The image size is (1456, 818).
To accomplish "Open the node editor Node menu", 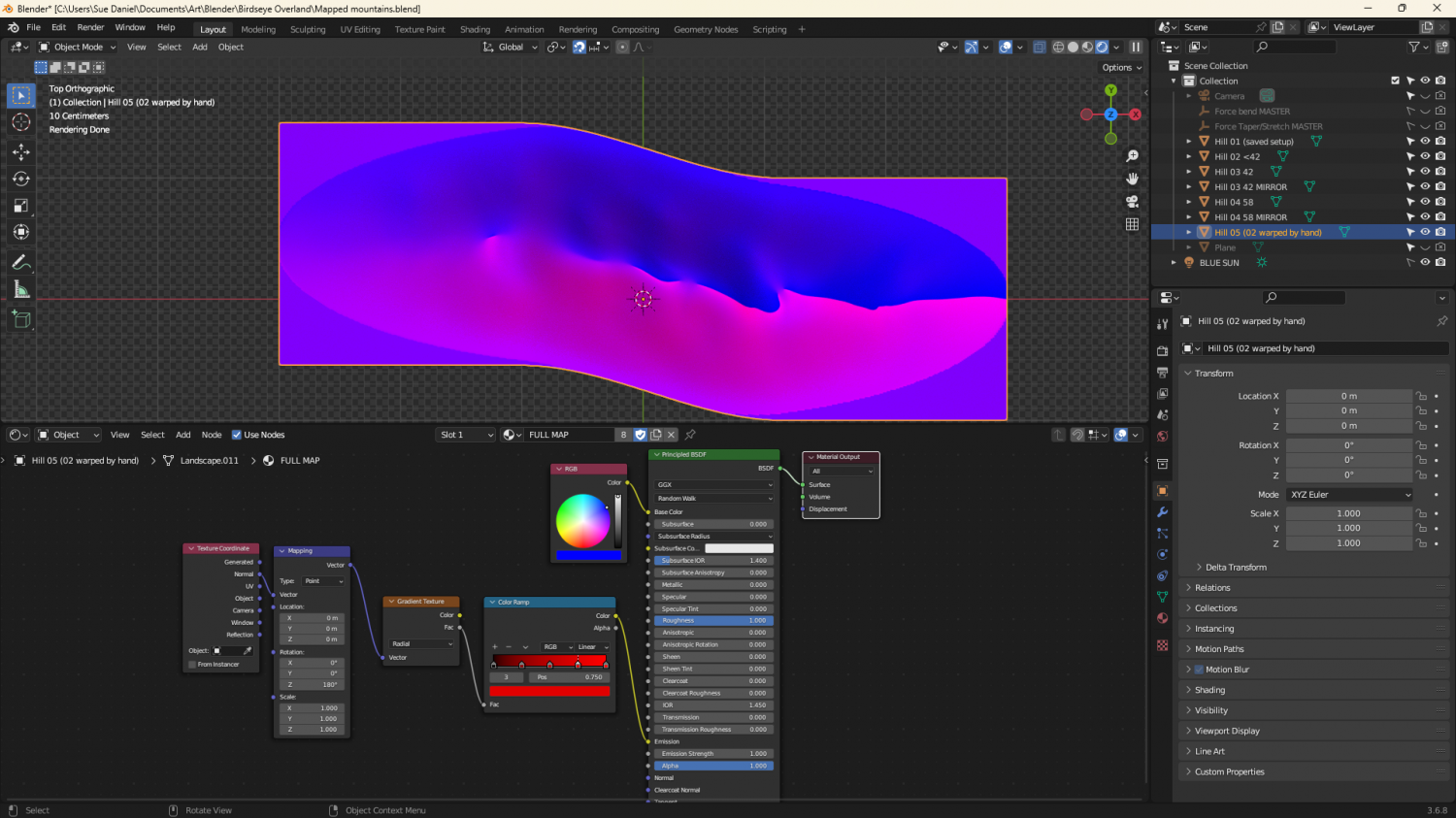I will click(x=212, y=435).
